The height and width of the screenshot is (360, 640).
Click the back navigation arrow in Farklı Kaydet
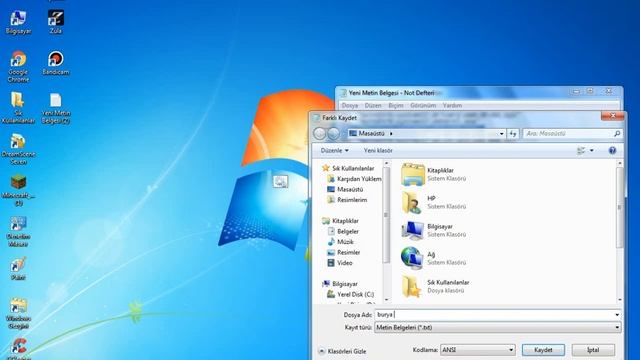tap(320, 133)
